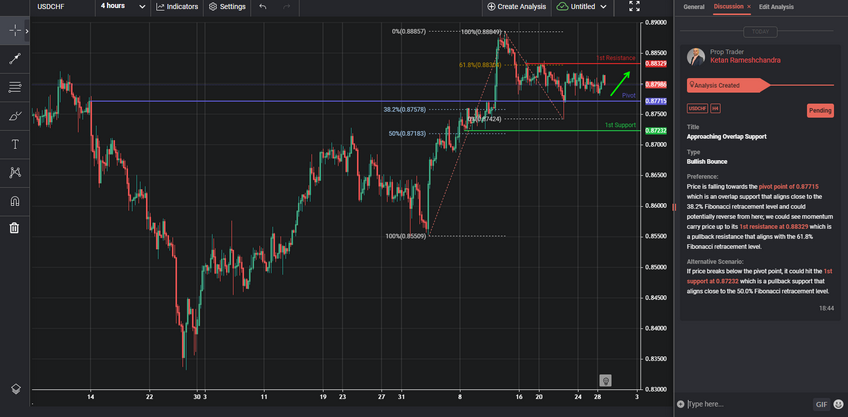
Task: Switch to the General tab
Action: point(694,6)
